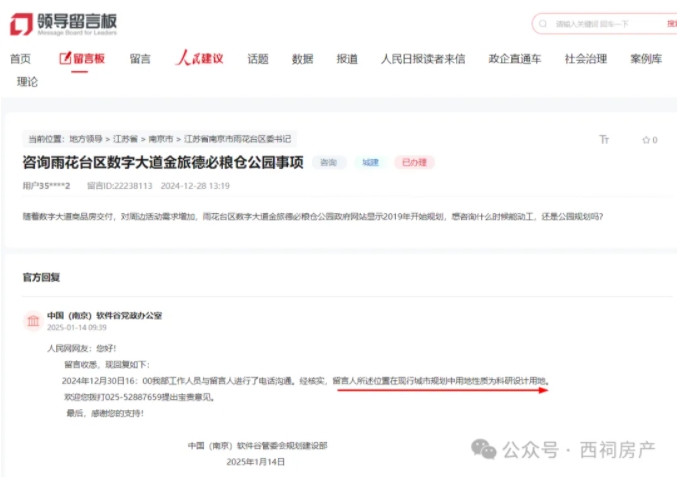The height and width of the screenshot is (479, 677).
Task: Click the 江苏省 breadcrumb link
Action: [x=125, y=139]
